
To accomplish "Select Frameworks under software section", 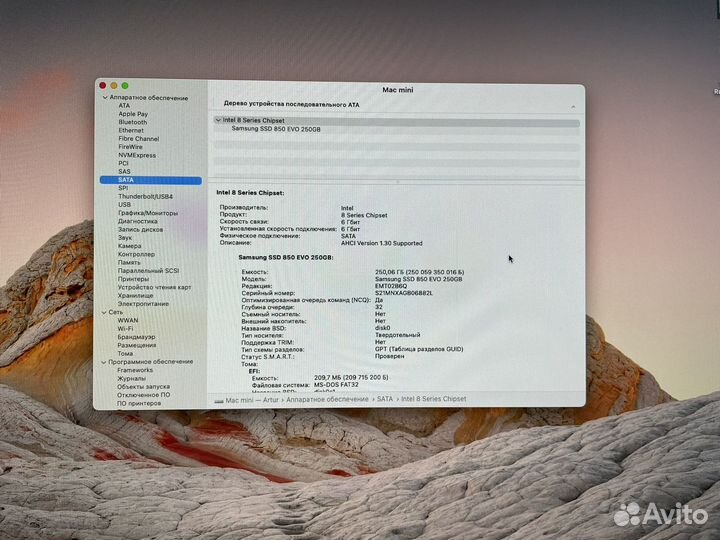I will click(x=135, y=370).
